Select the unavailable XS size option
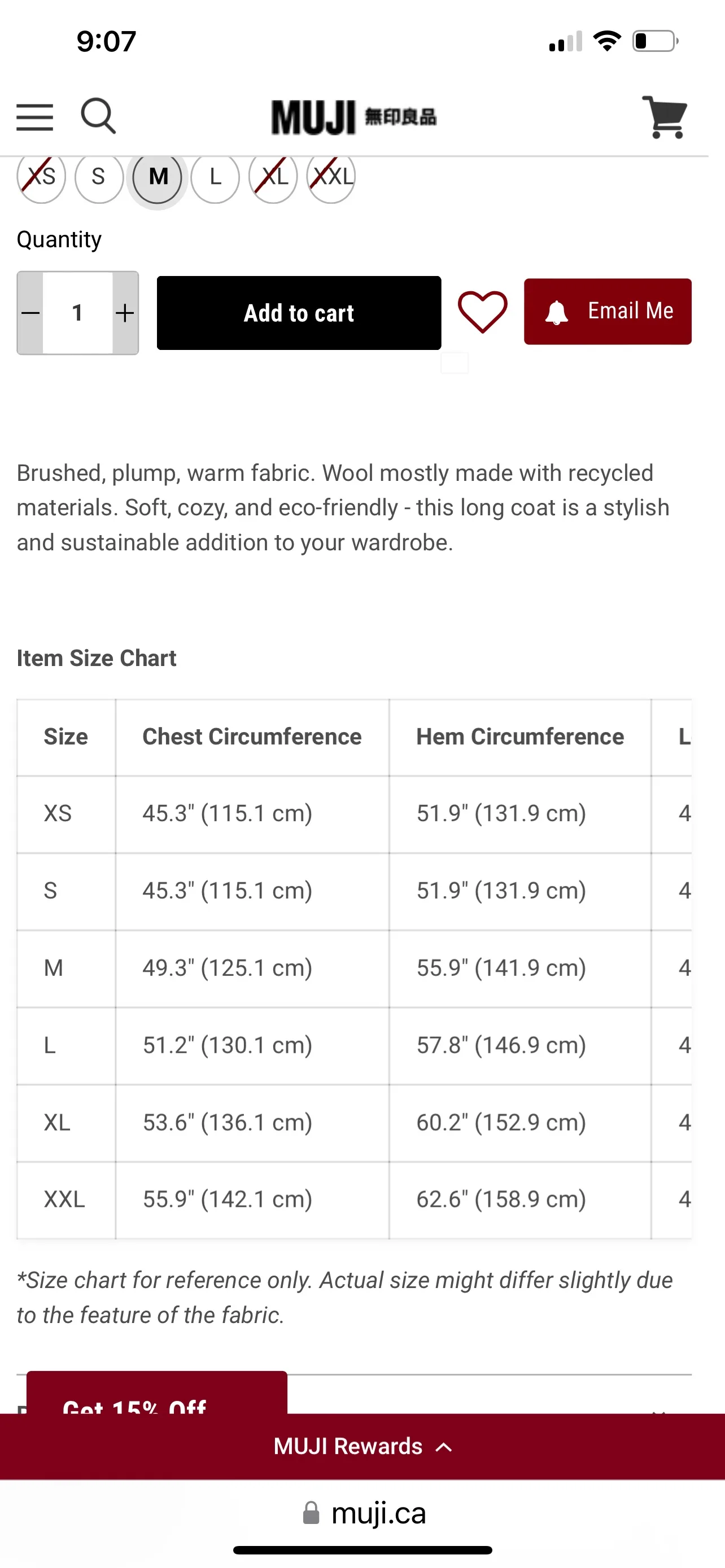The image size is (725, 1568). coord(41,178)
